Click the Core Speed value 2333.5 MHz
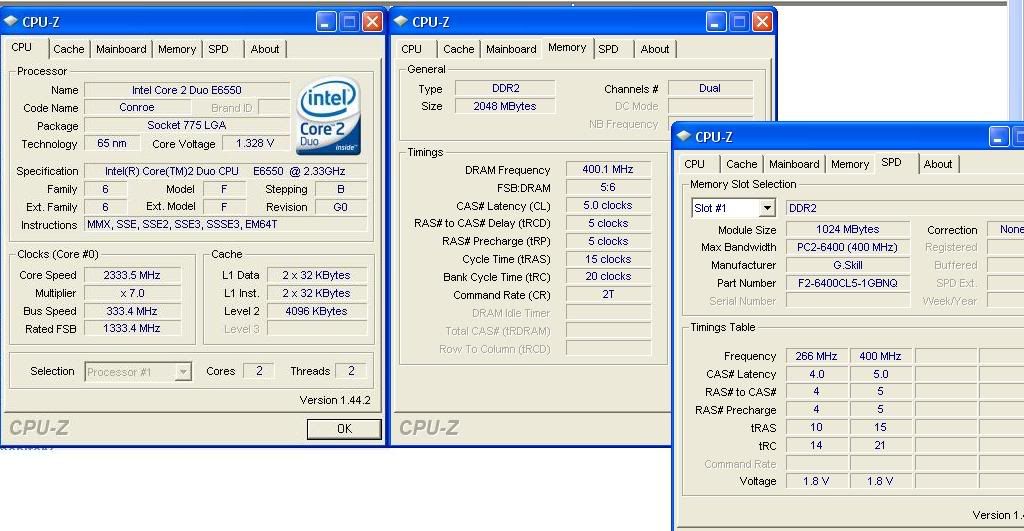 [132, 276]
